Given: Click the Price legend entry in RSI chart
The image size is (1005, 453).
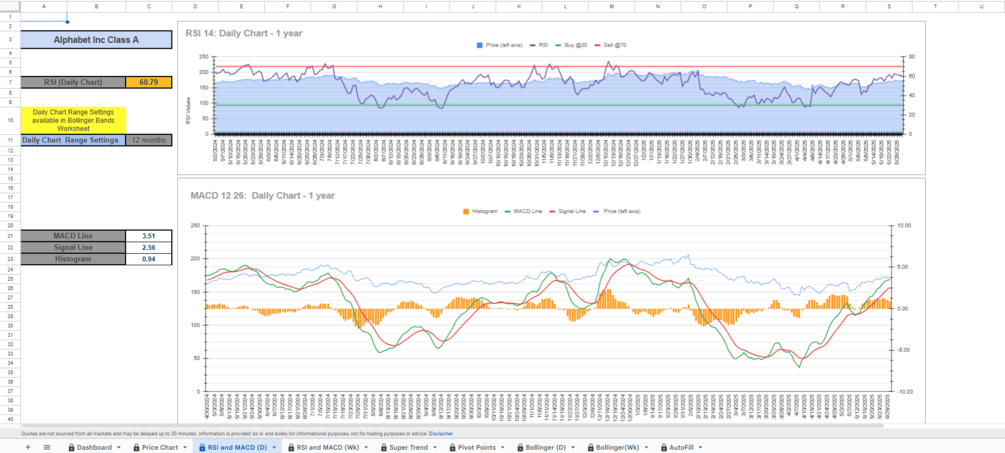Looking at the screenshot, I should 499,45.
